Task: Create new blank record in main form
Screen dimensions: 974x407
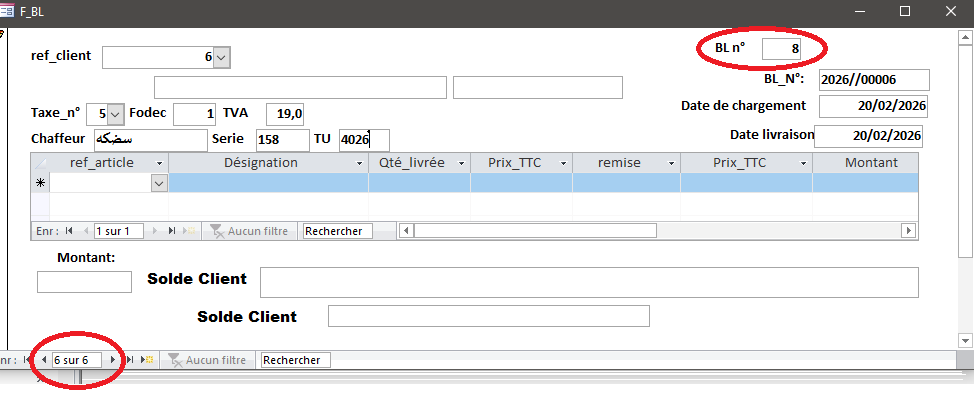Action: tap(146, 360)
